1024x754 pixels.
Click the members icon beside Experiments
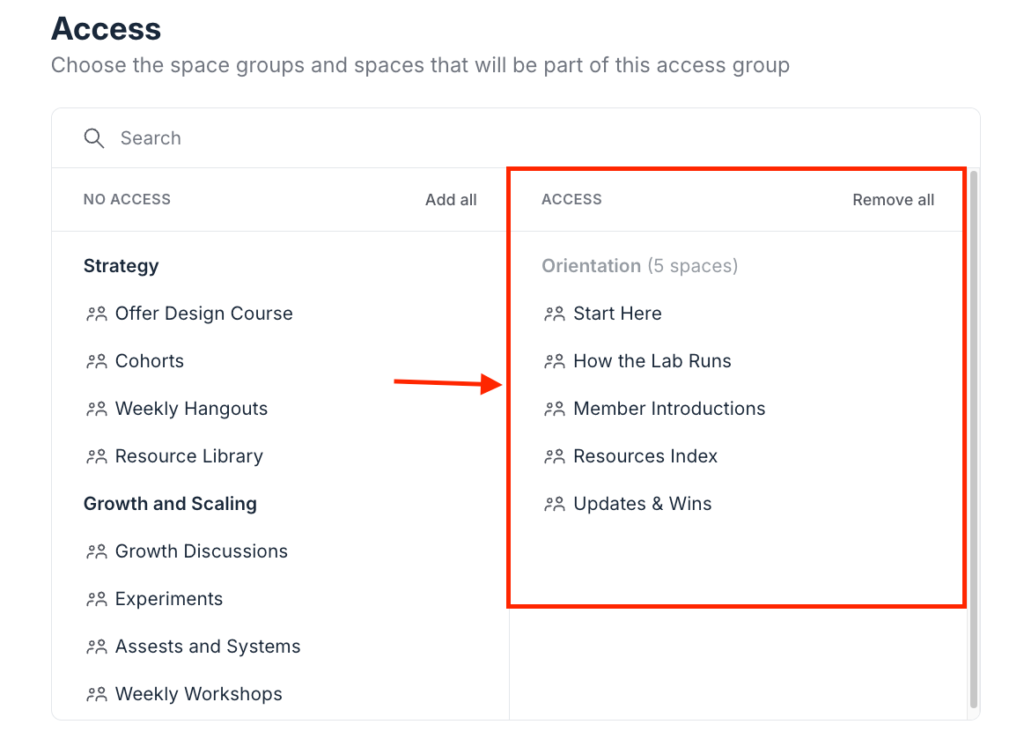(96, 600)
